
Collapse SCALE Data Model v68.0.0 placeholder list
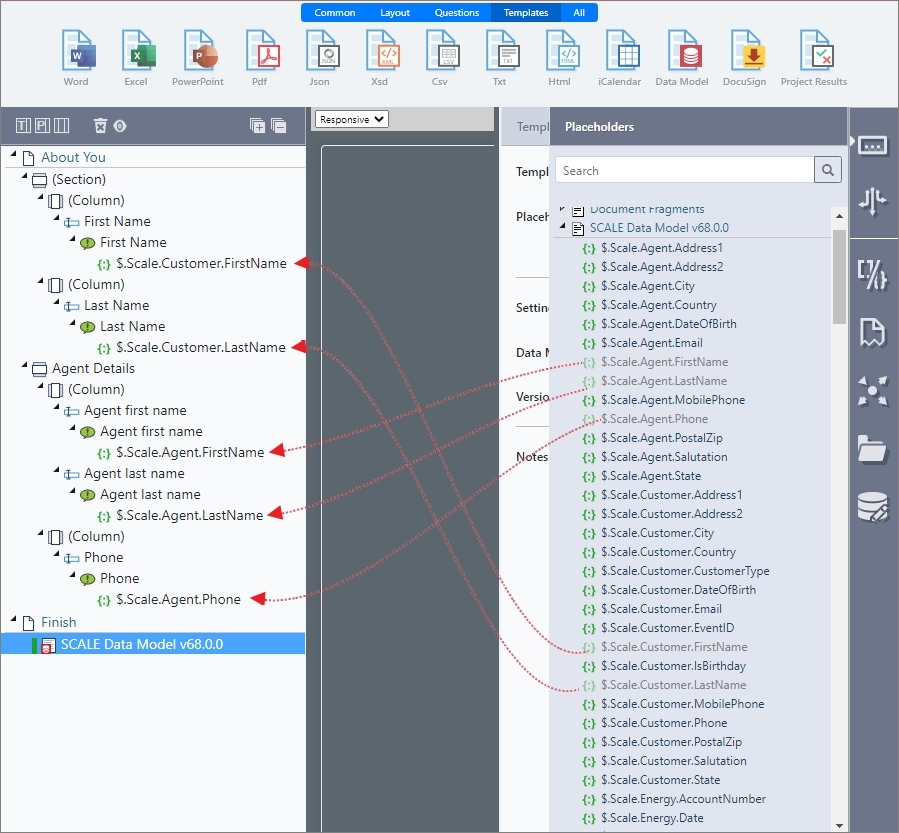click(562, 227)
